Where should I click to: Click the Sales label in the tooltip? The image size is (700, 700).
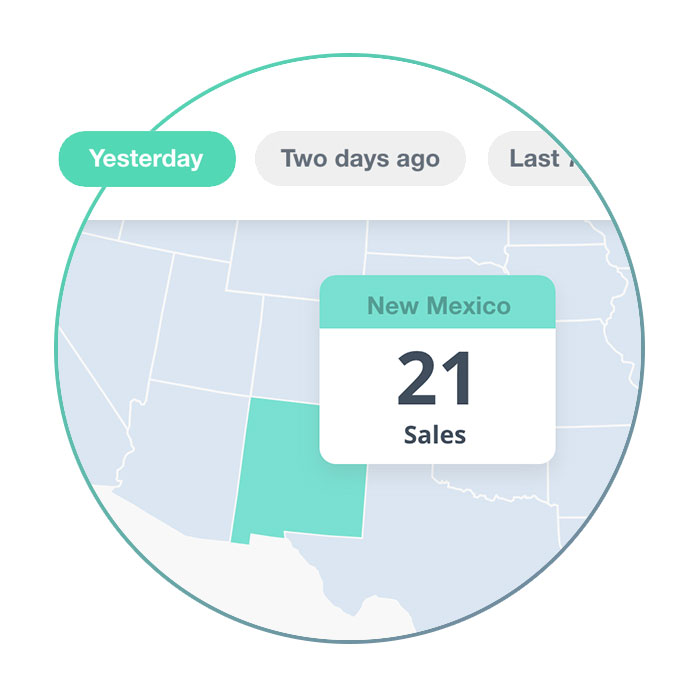tap(436, 435)
